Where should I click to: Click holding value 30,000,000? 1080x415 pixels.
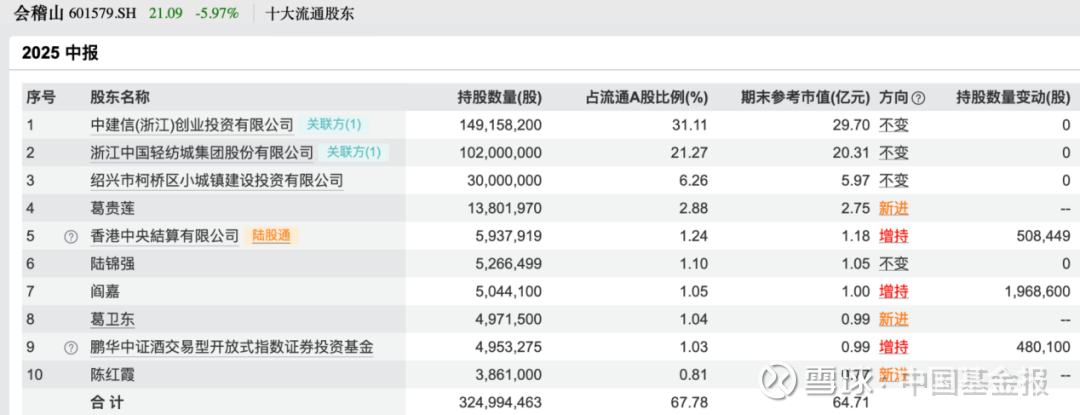click(504, 180)
